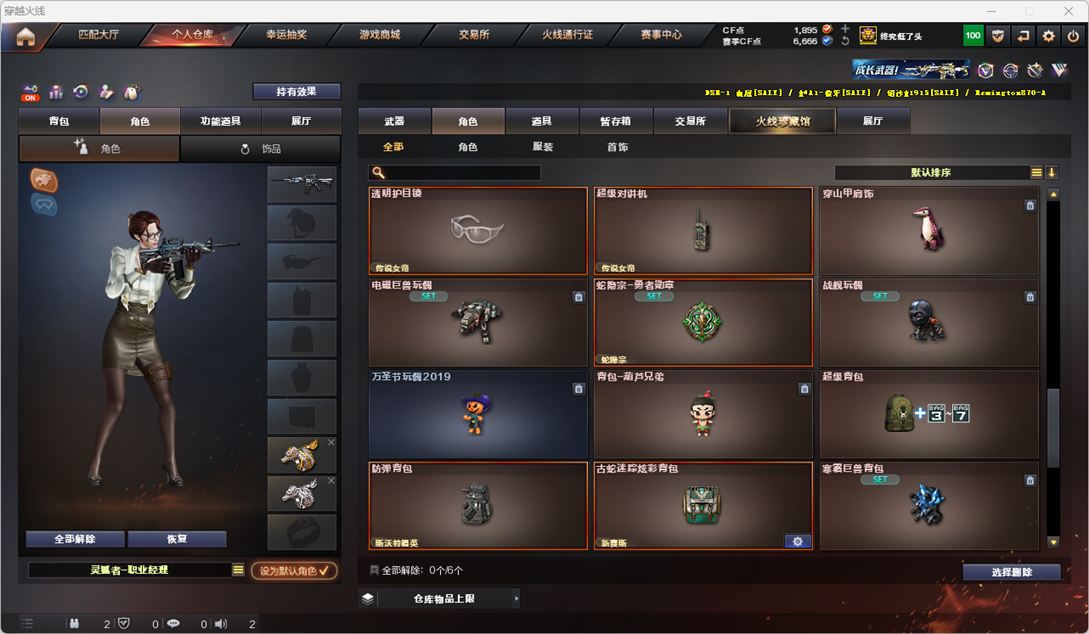The height and width of the screenshot is (634, 1089).
Task: Open the chat bubble icon in status bar
Action: coord(173,624)
